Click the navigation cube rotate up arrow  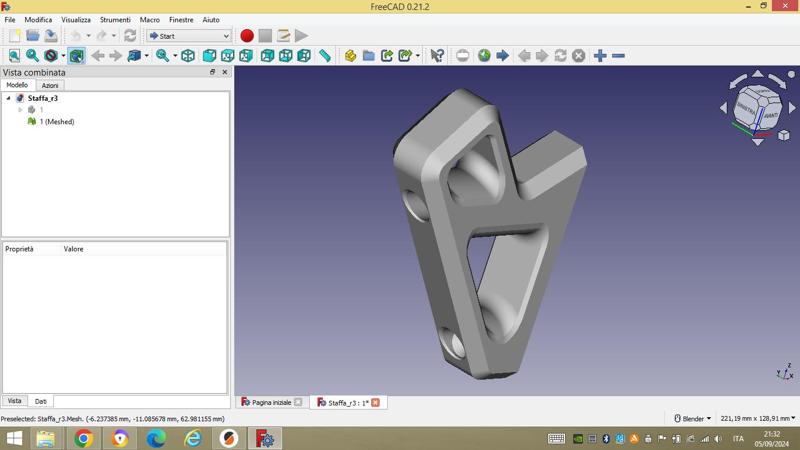coord(758,74)
